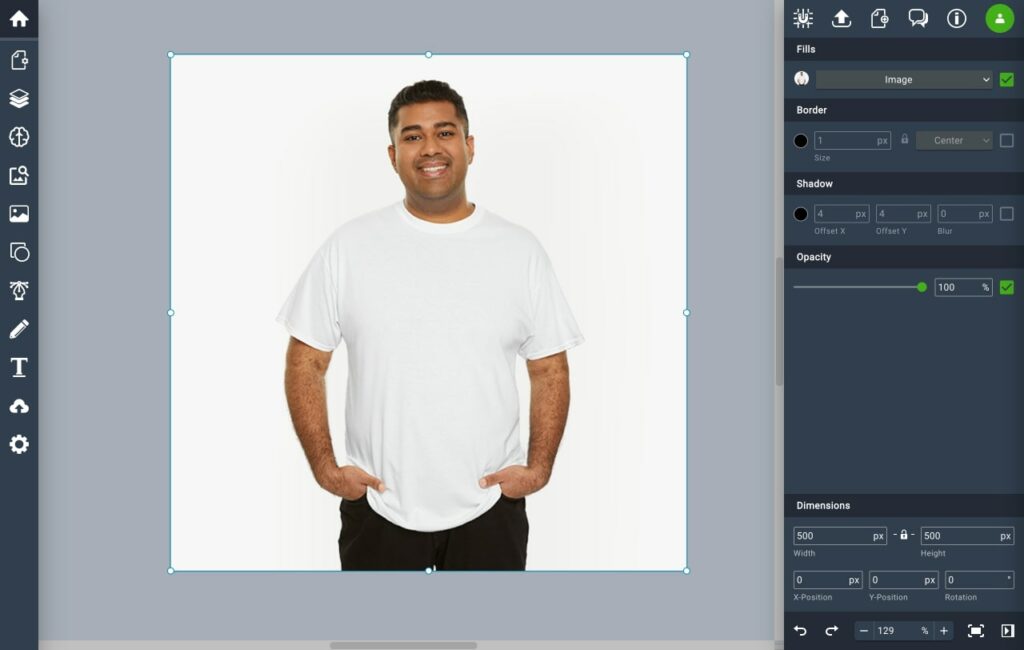Click the Home tab in the sidebar
The image size is (1024, 650).
[18, 18]
